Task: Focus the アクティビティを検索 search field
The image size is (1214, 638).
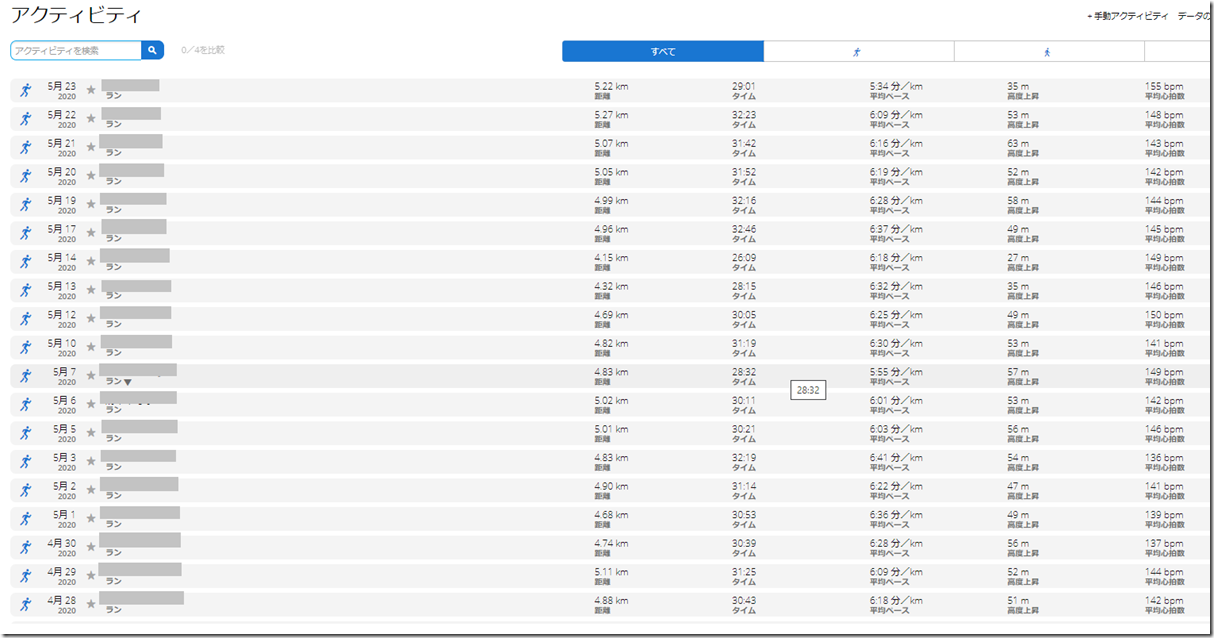Action: pyautogui.click(x=76, y=50)
